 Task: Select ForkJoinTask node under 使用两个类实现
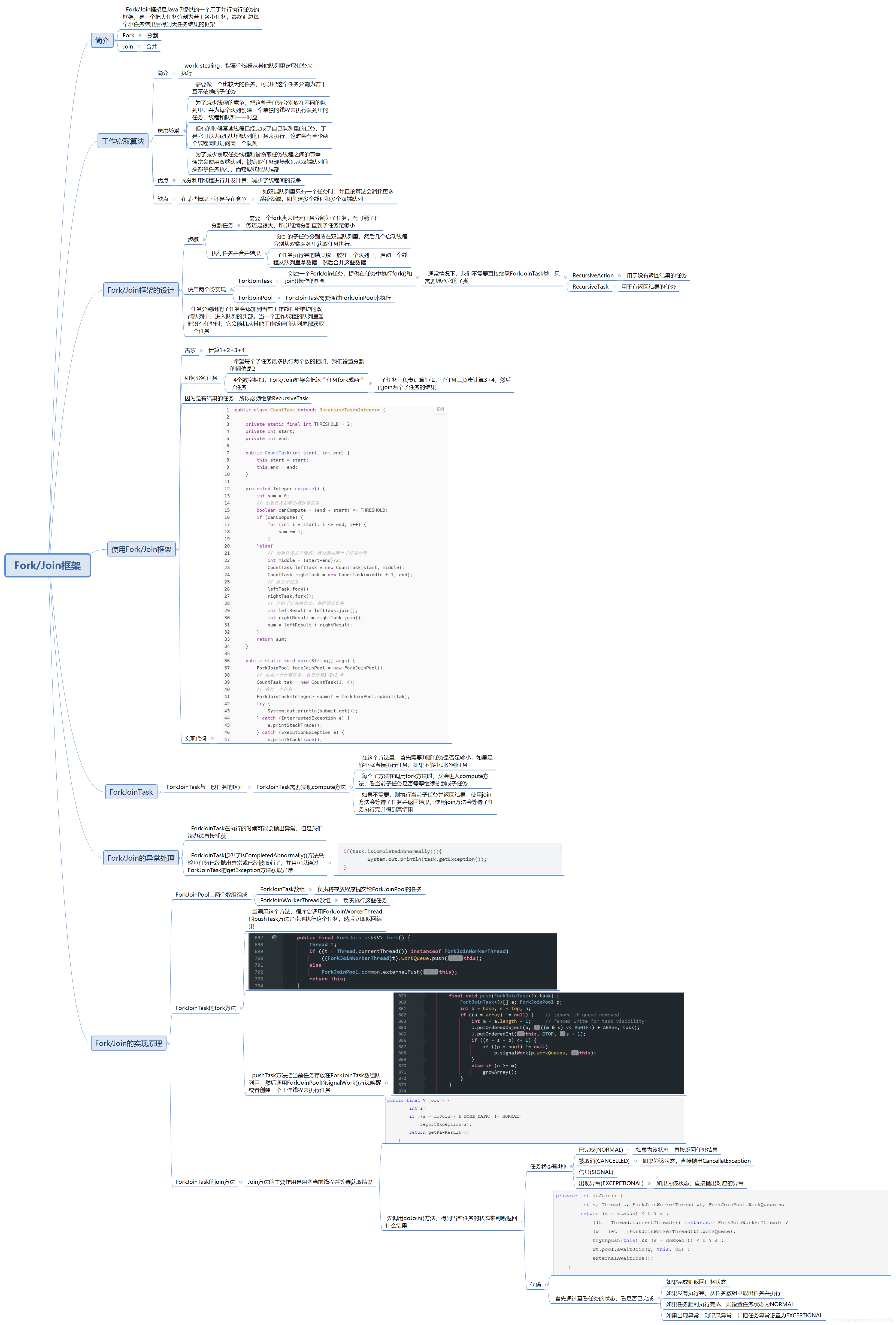coord(255,280)
